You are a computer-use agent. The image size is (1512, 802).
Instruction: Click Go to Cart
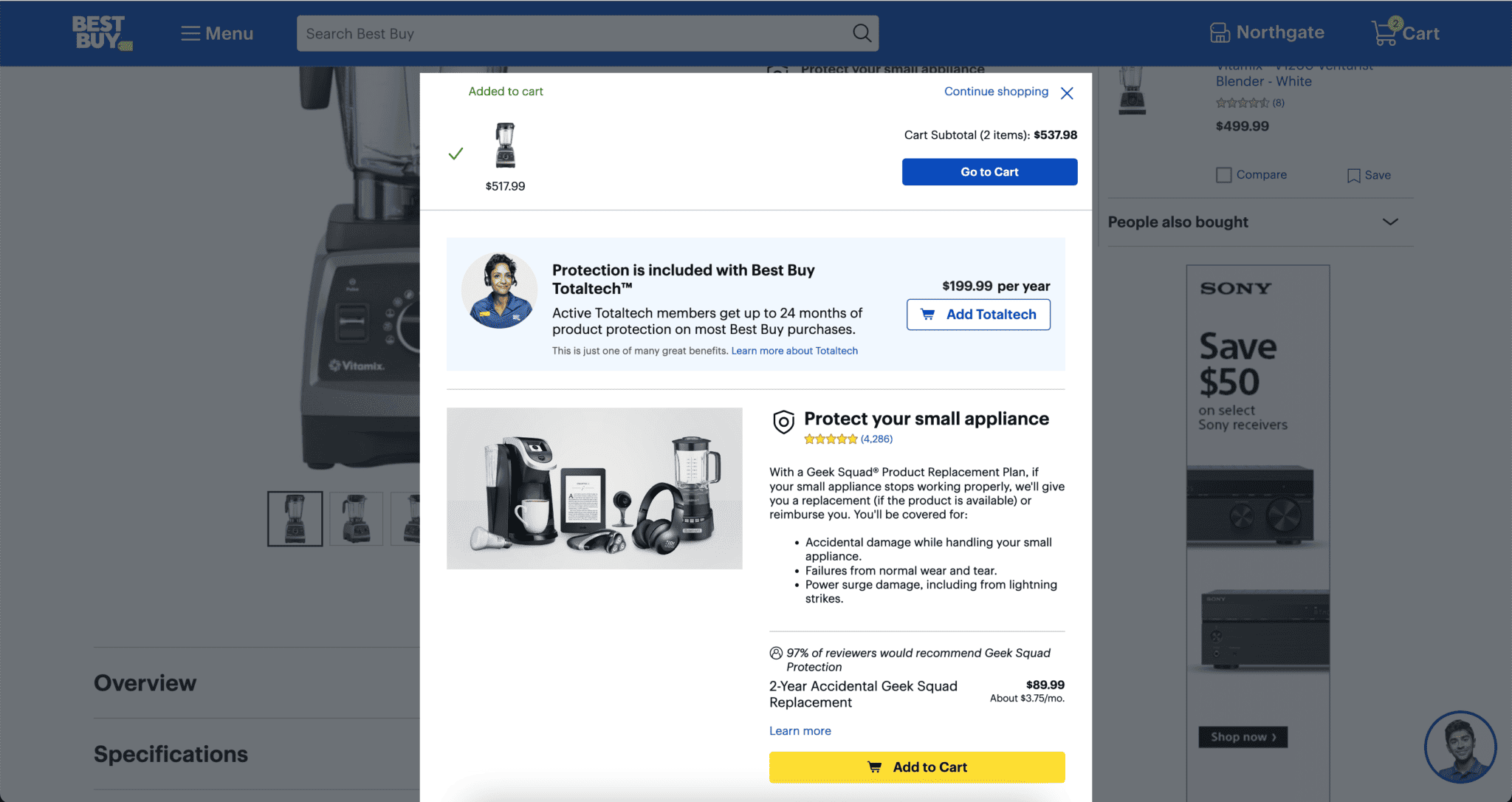pos(989,171)
